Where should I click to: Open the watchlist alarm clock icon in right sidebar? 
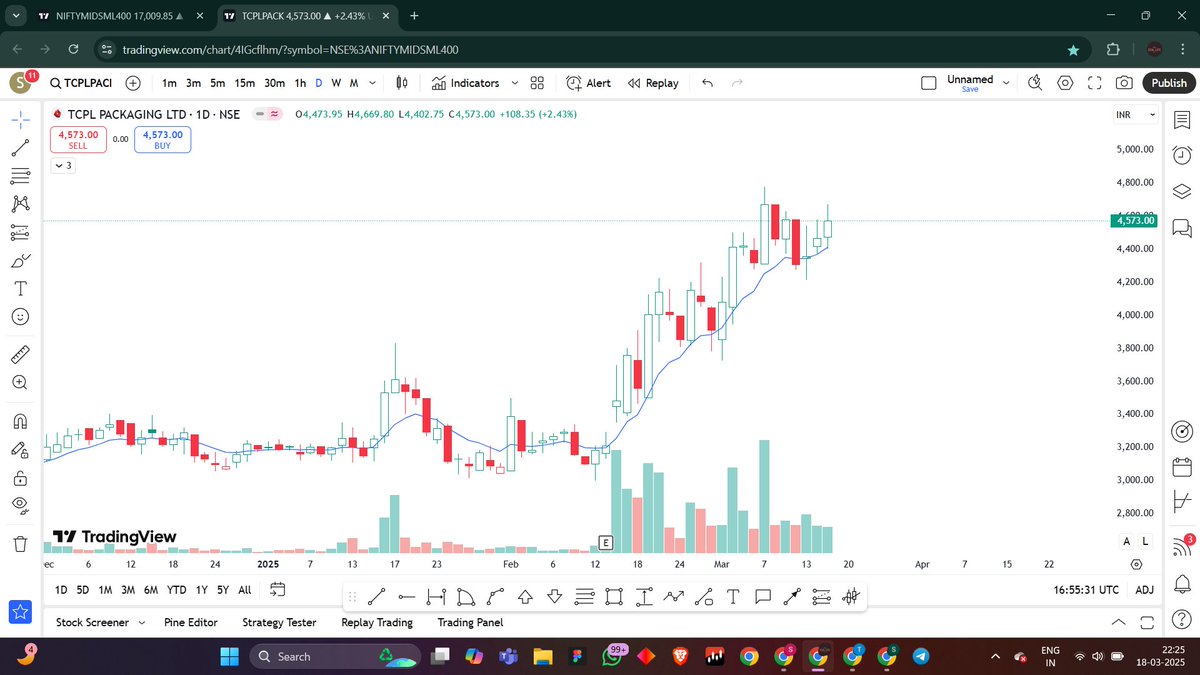pos(1181,154)
